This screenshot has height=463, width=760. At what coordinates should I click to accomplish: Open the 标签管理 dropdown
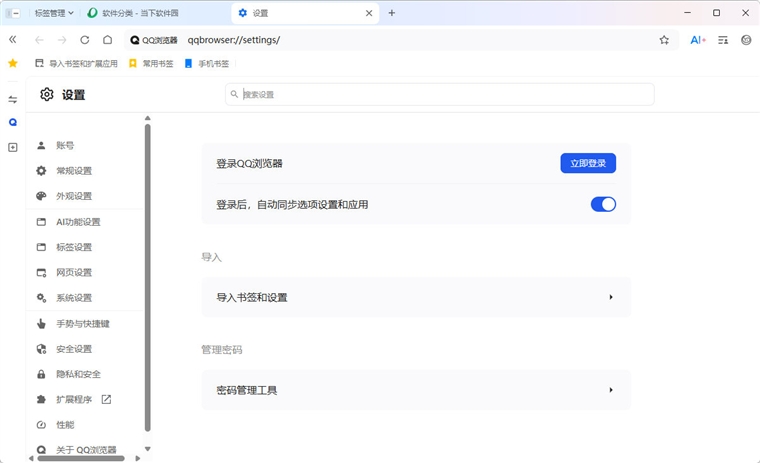[54, 13]
